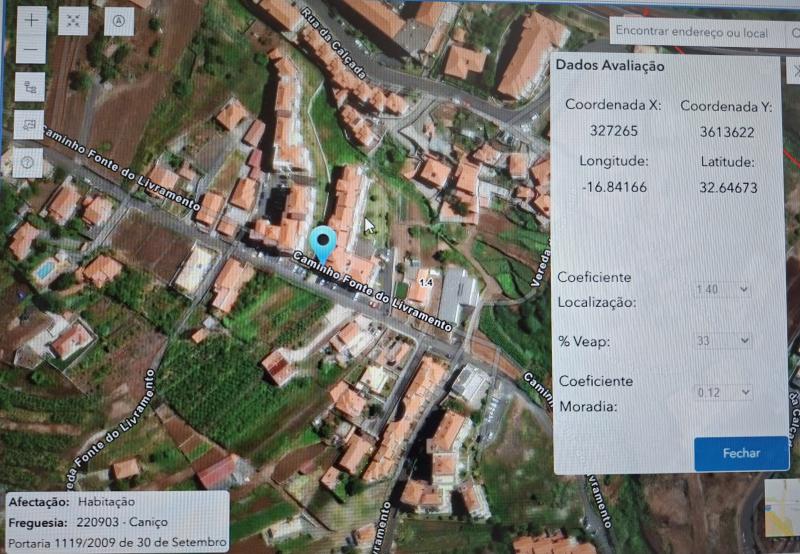Click the Freguesia 220903 - Caniço line
800x554 pixels.
click(88, 523)
